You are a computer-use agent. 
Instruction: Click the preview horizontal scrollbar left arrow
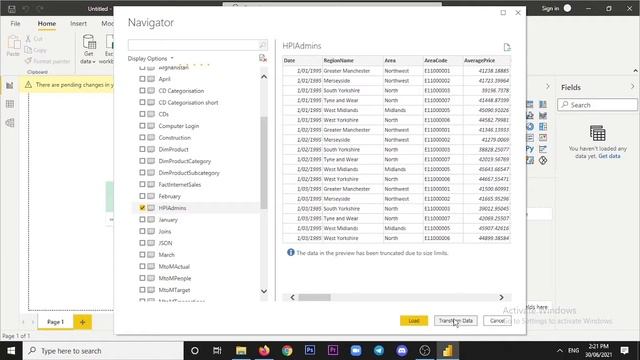point(292,298)
